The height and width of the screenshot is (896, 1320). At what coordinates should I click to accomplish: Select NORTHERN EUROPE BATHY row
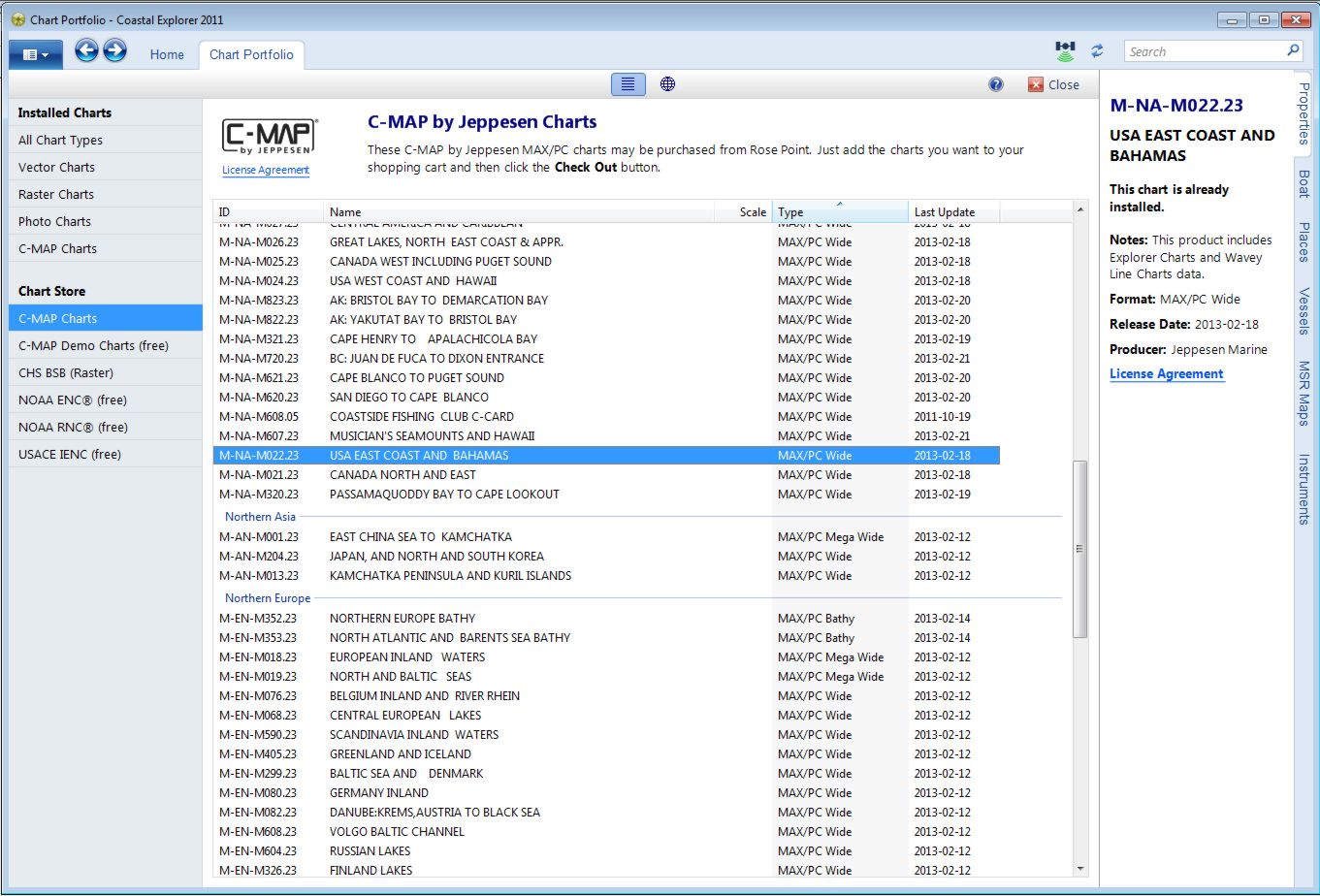click(606, 618)
